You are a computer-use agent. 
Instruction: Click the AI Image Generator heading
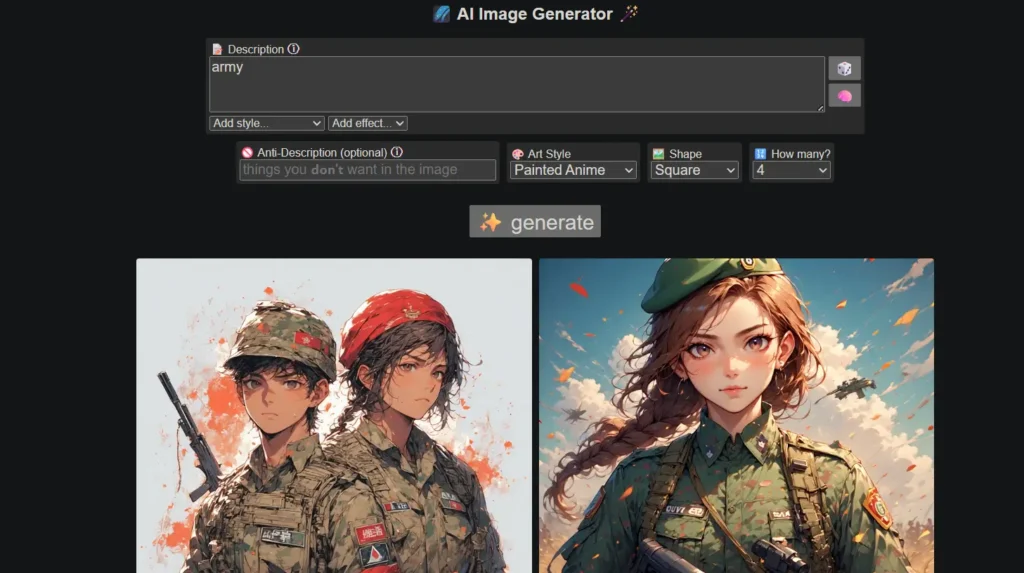coord(534,14)
